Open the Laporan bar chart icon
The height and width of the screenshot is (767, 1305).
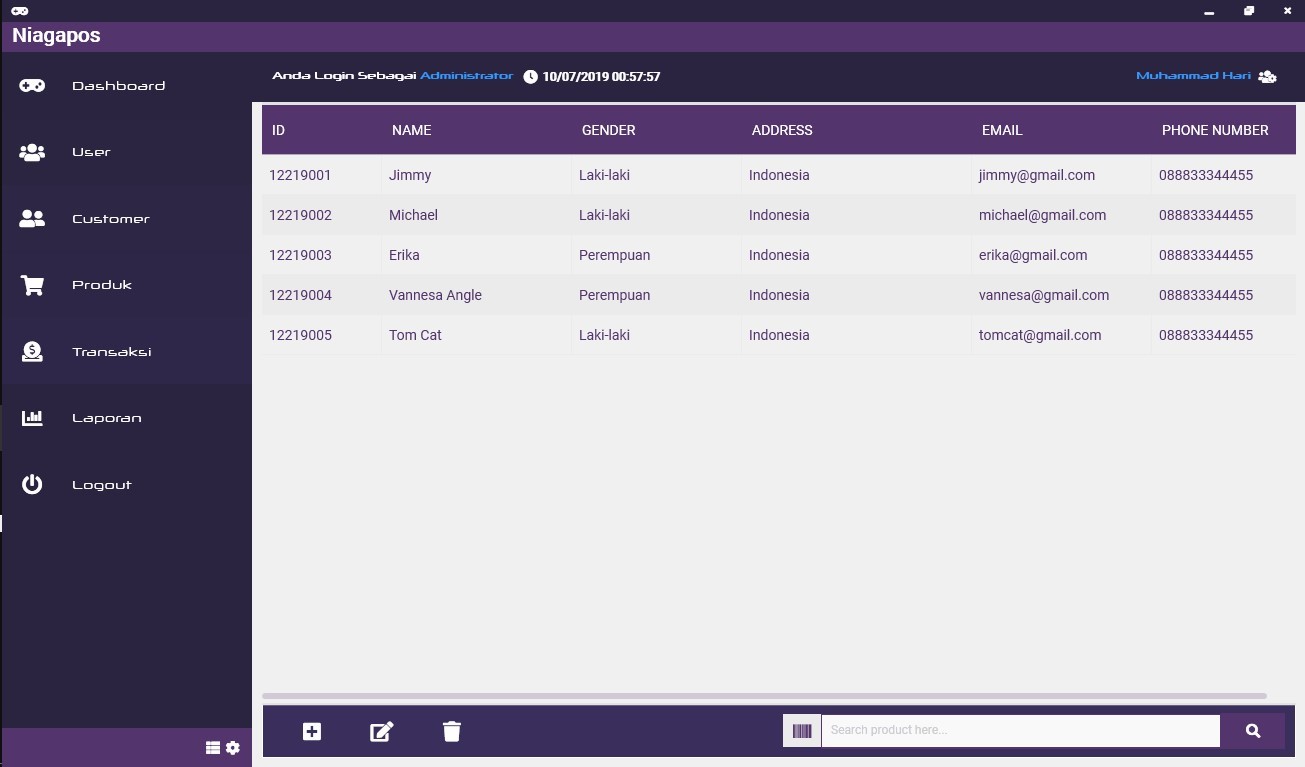pos(32,417)
